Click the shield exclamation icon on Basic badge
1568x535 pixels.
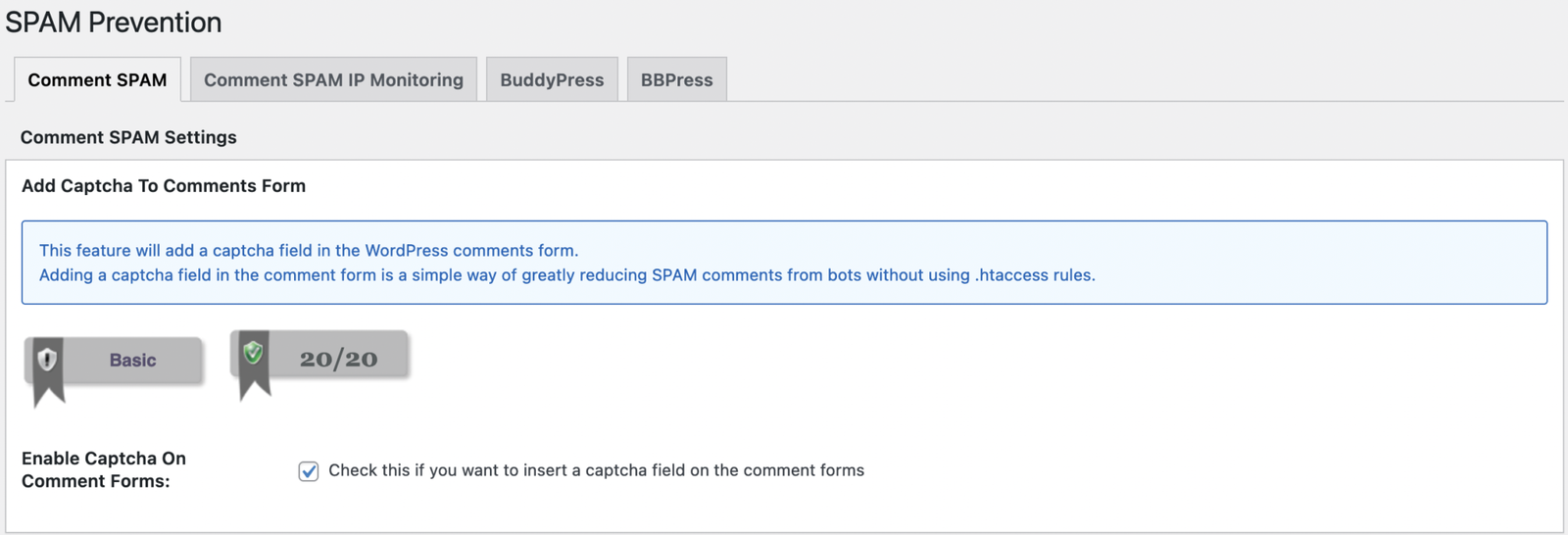(47, 360)
